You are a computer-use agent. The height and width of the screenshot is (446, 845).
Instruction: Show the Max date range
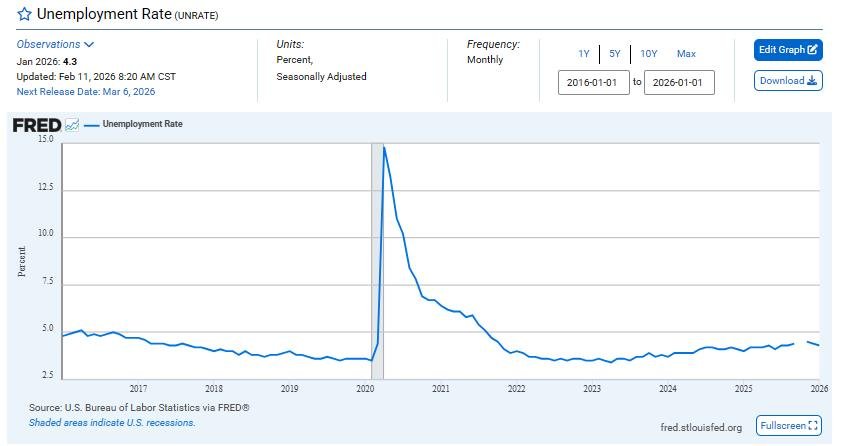tap(686, 54)
